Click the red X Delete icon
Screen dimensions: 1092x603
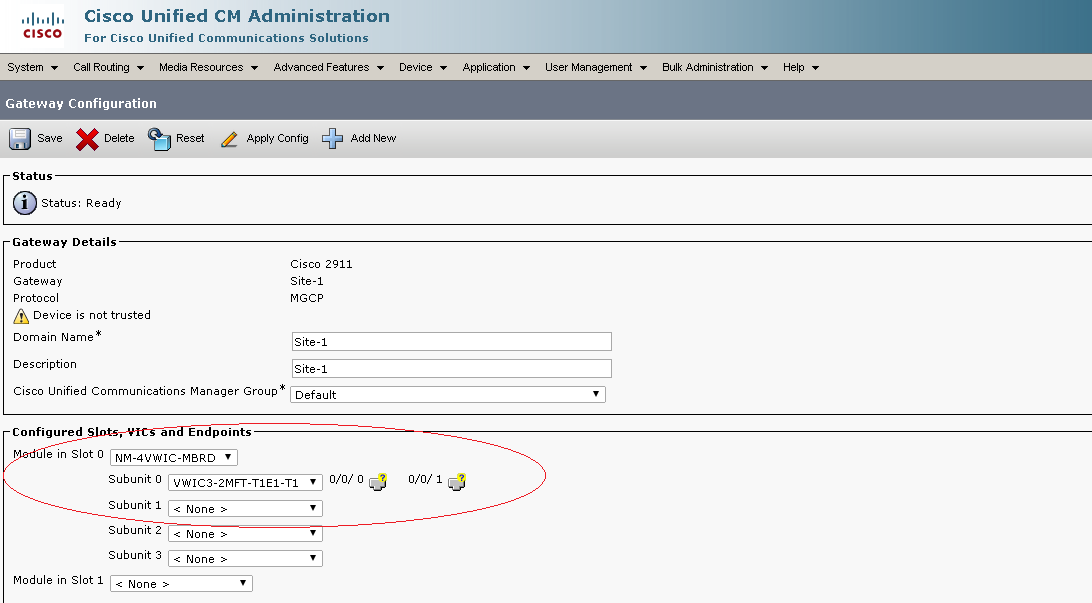[x=87, y=139]
